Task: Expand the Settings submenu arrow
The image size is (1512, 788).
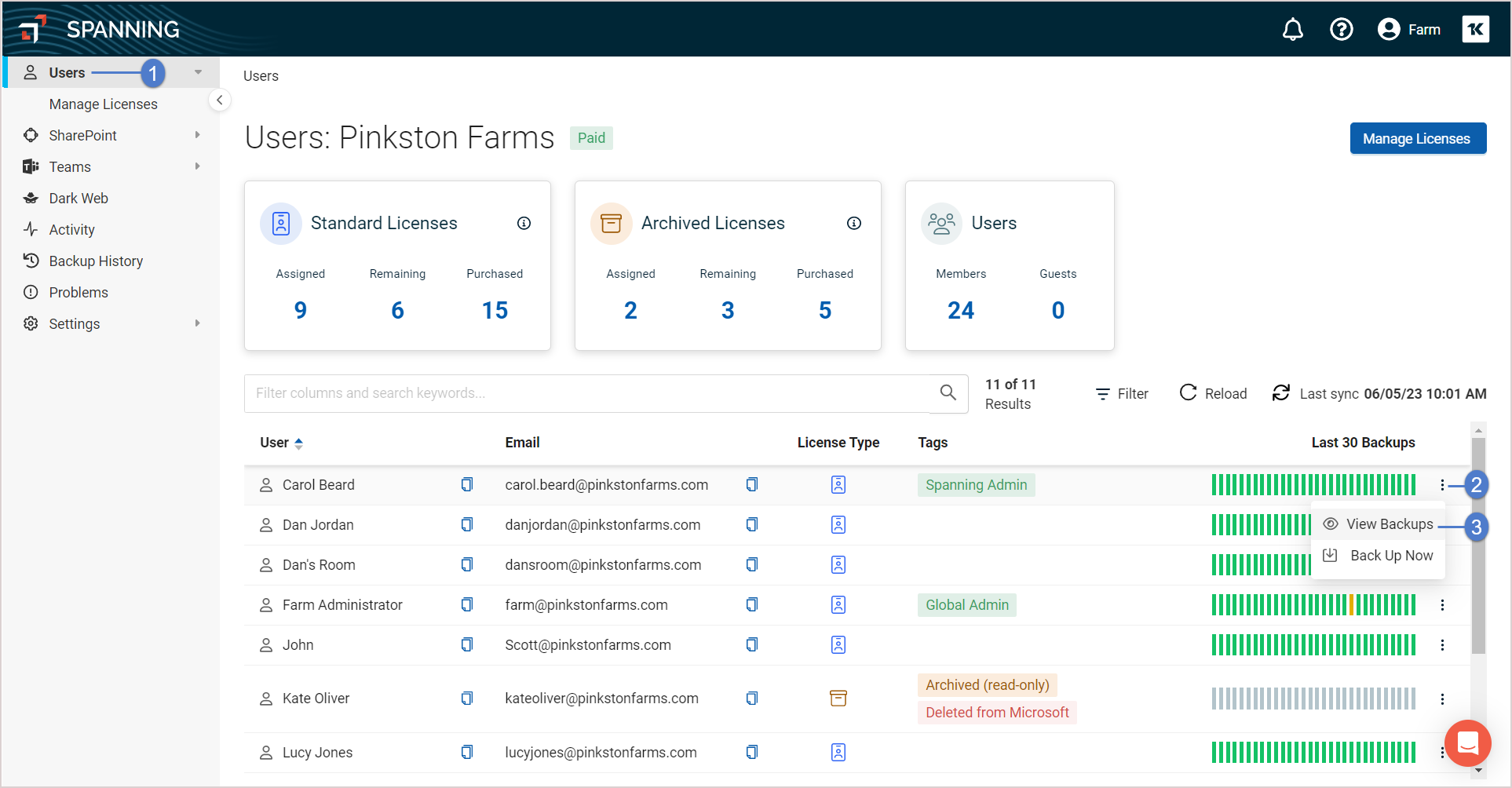Action: pyautogui.click(x=197, y=323)
